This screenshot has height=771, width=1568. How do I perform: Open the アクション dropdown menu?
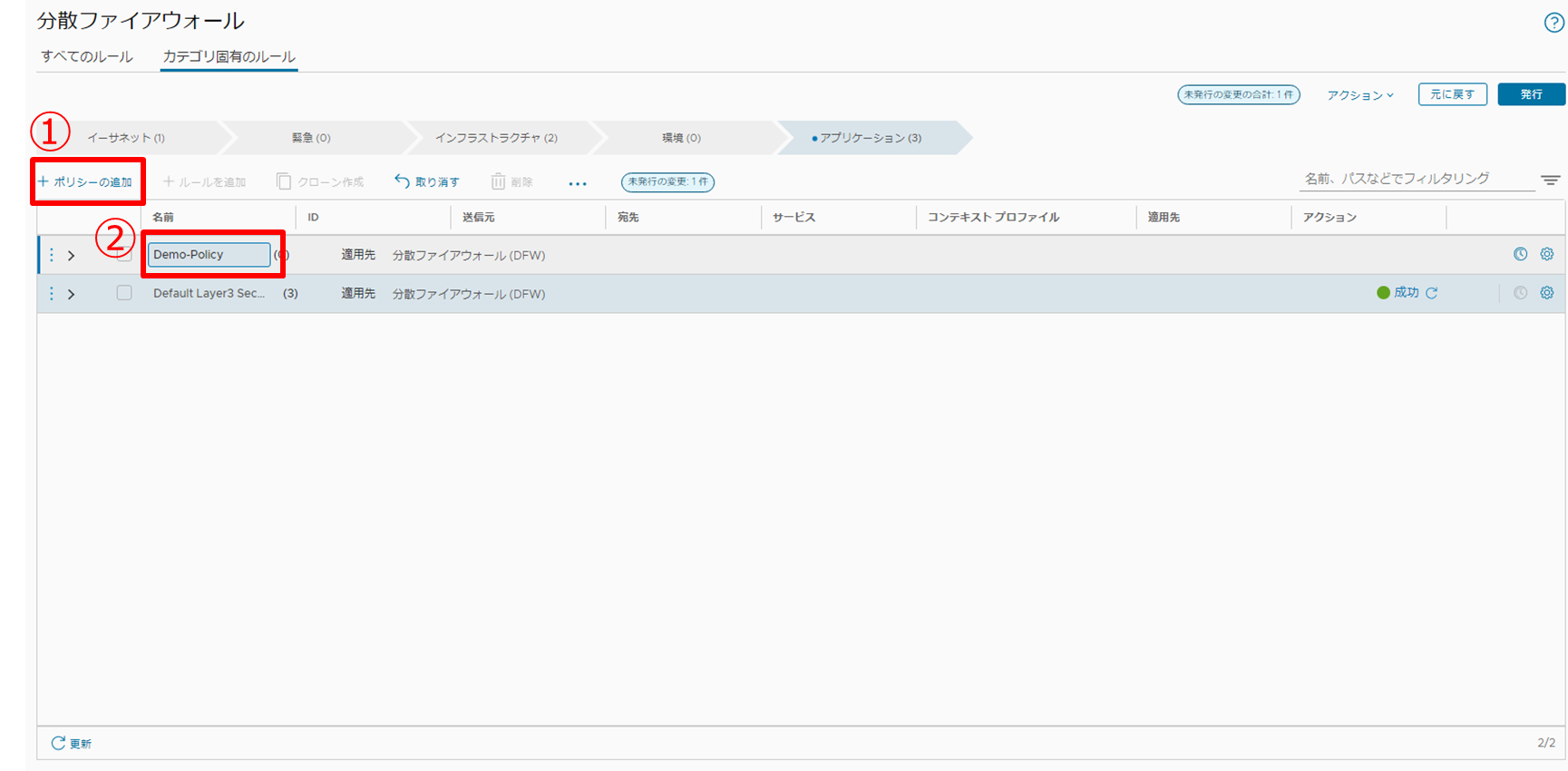(x=1359, y=95)
